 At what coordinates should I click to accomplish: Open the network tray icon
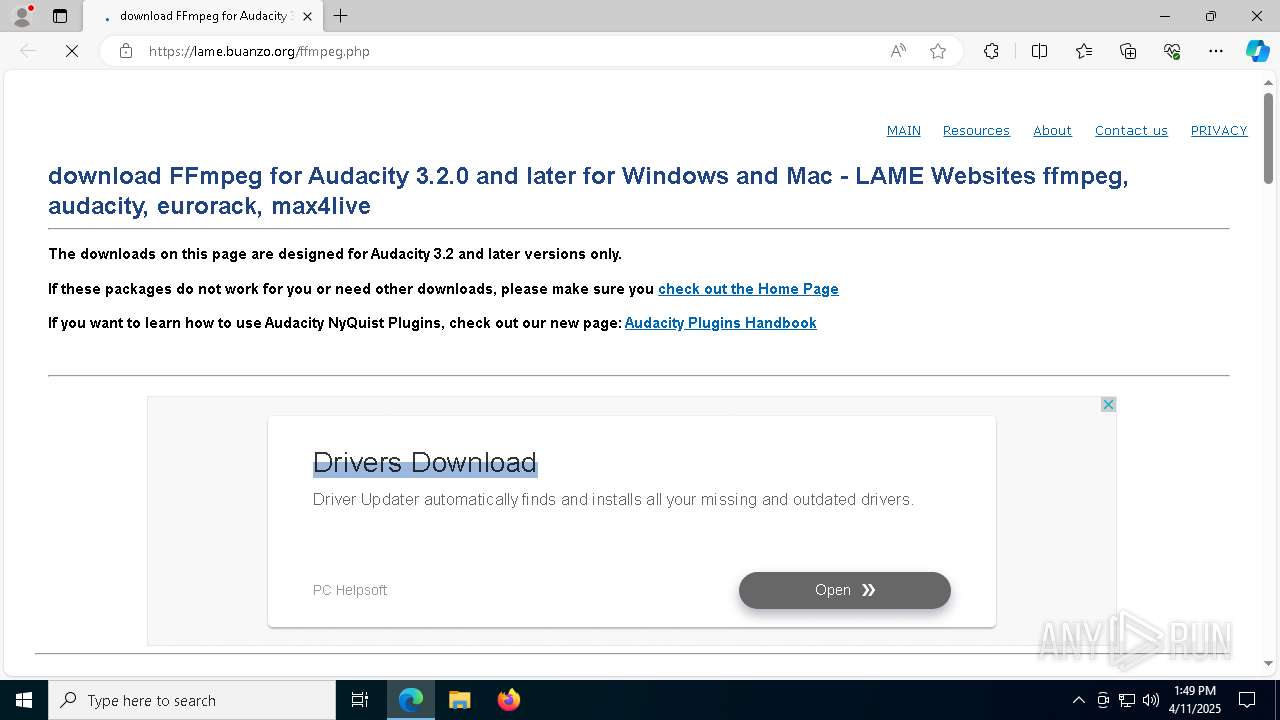click(x=1127, y=700)
